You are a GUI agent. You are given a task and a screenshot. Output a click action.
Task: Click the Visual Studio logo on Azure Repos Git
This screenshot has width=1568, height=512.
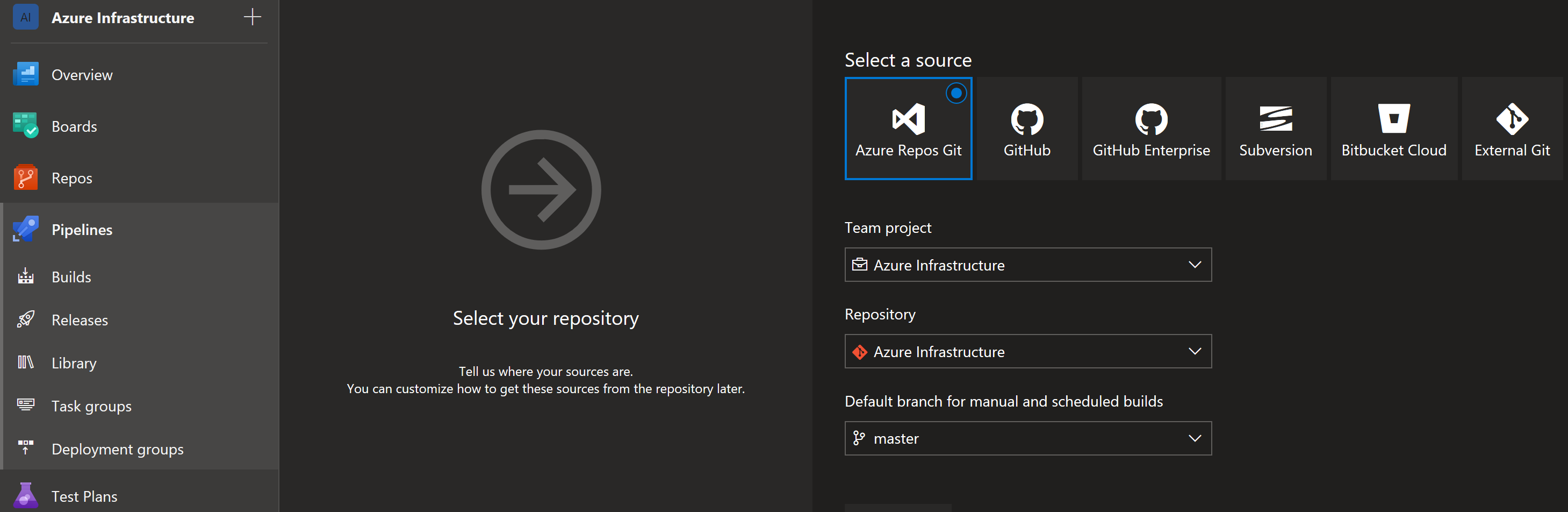908,119
